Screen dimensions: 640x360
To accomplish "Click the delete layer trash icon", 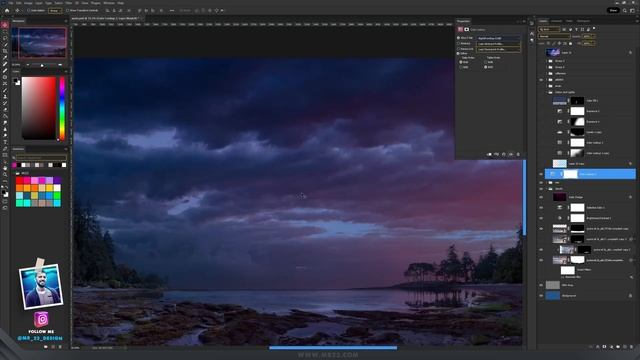I will [631, 347].
